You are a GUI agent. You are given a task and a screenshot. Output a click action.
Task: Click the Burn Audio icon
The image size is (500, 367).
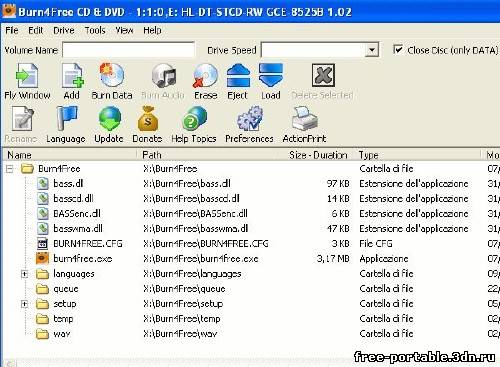164,76
